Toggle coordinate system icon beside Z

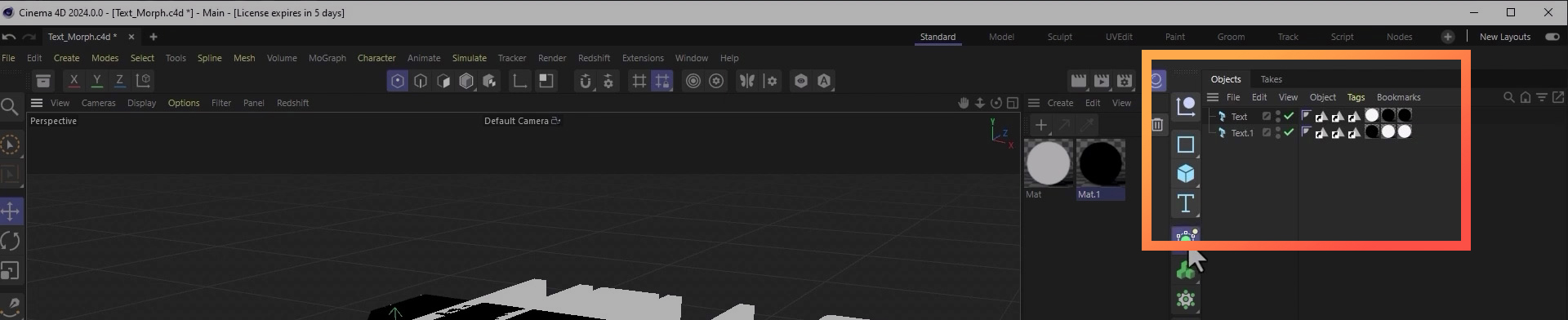(x=144, y=81)
